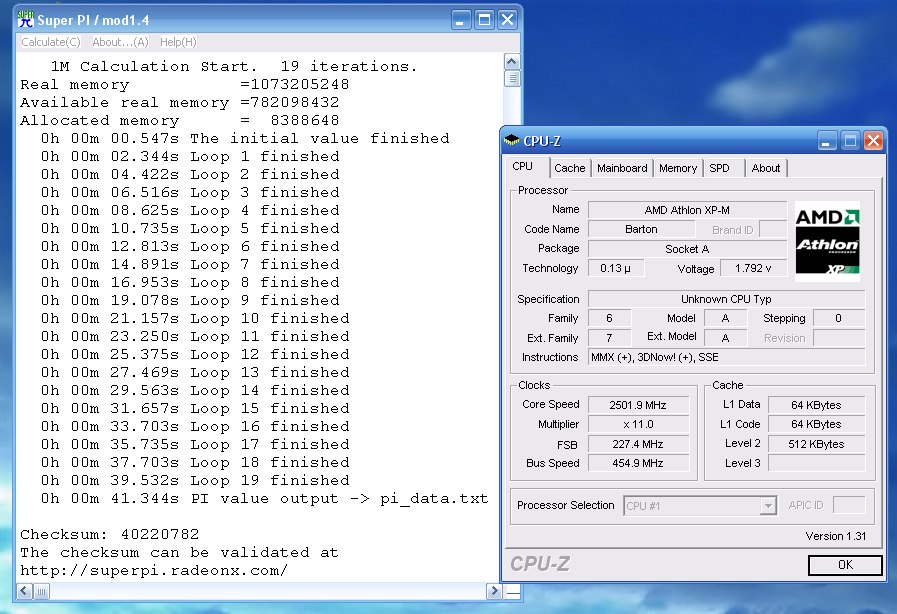The height and width of the screenshot is (614, 897).
Task: Open the Help menu in Super PI
Action: click(x=178, y=42)
